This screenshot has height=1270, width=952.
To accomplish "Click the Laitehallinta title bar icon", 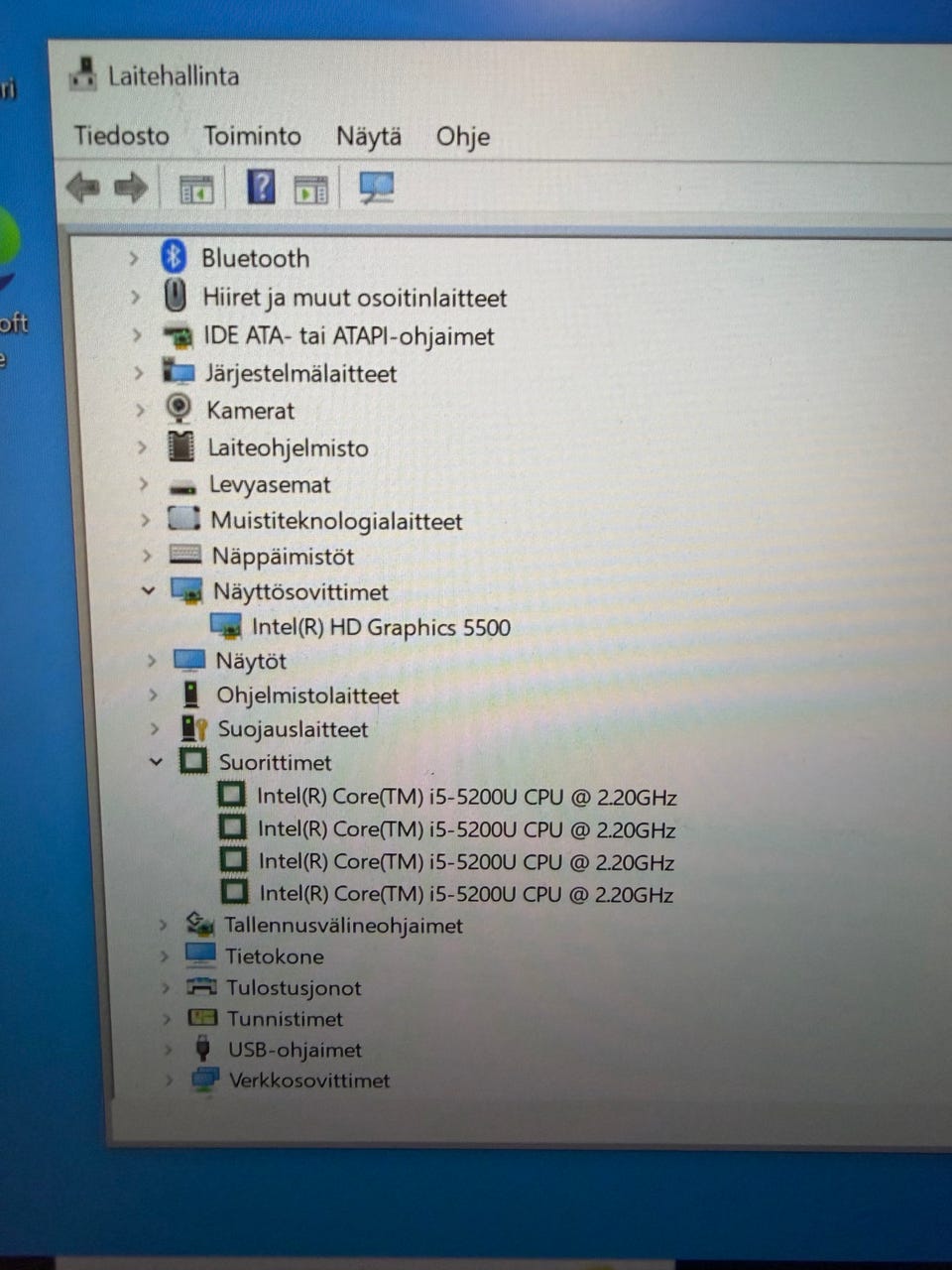I will (x=83, y=74).
